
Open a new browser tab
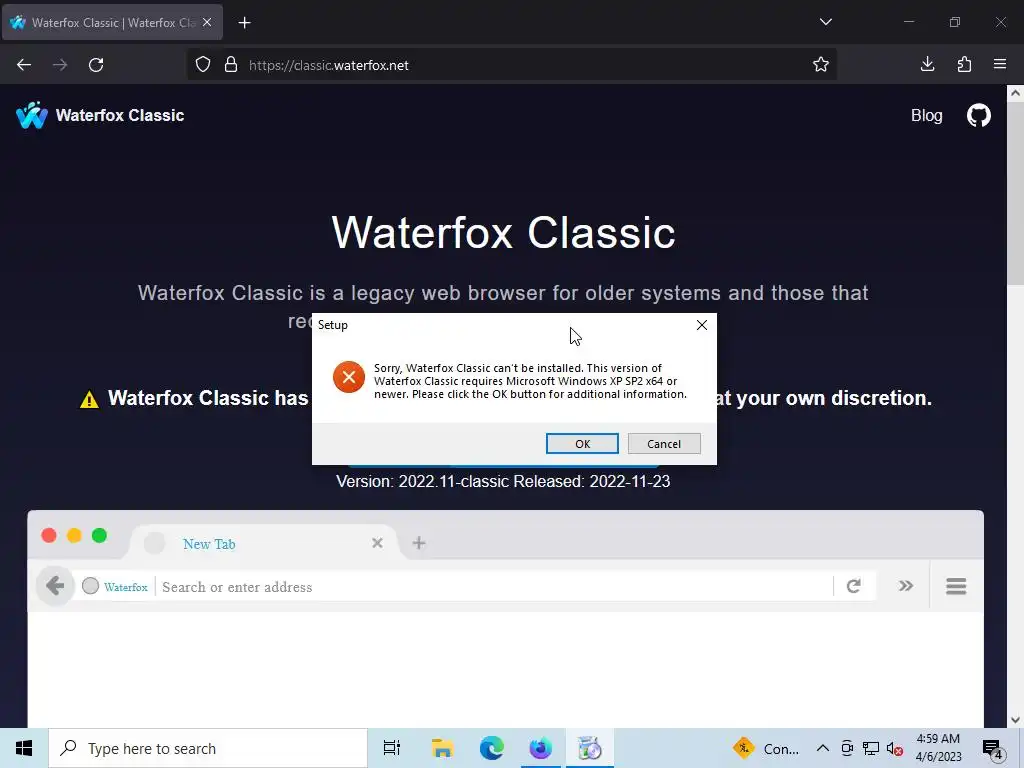244,23
